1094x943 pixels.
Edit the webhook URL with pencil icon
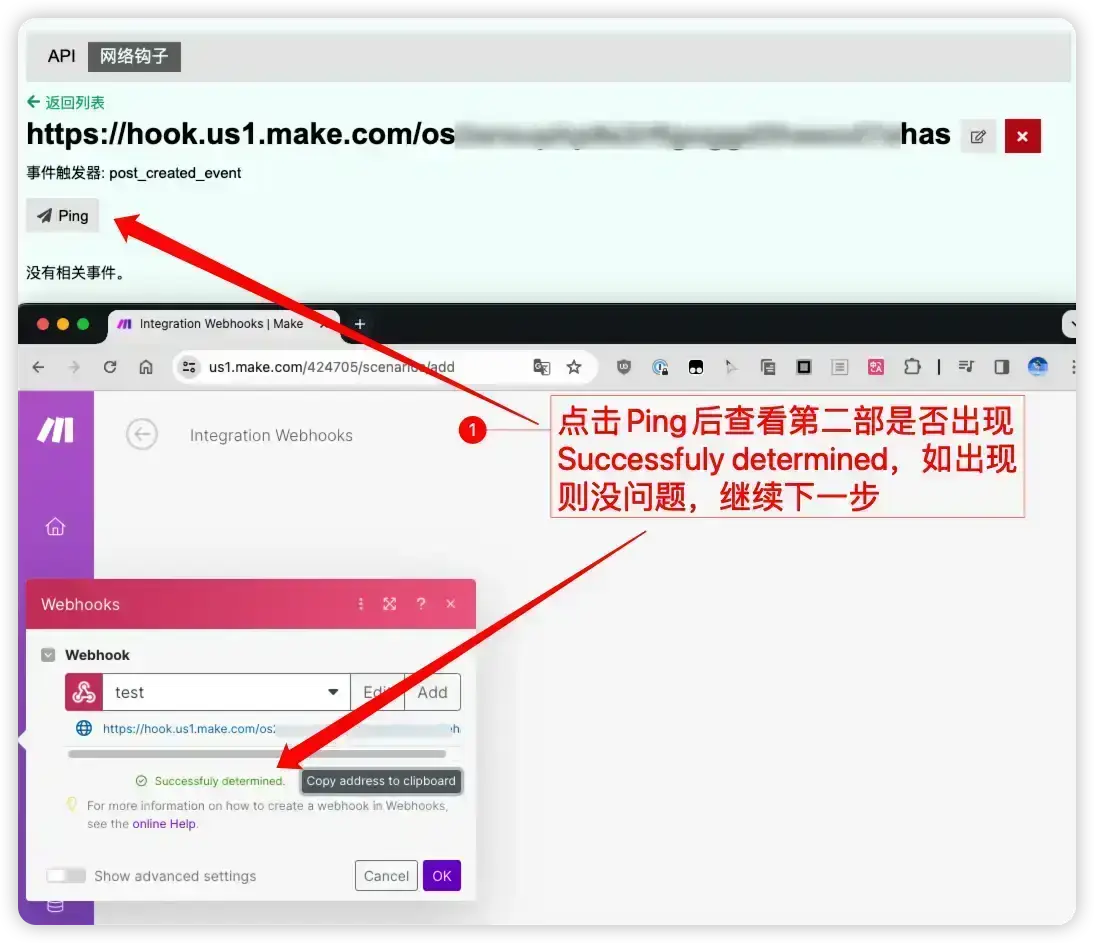tap(978, 136)
